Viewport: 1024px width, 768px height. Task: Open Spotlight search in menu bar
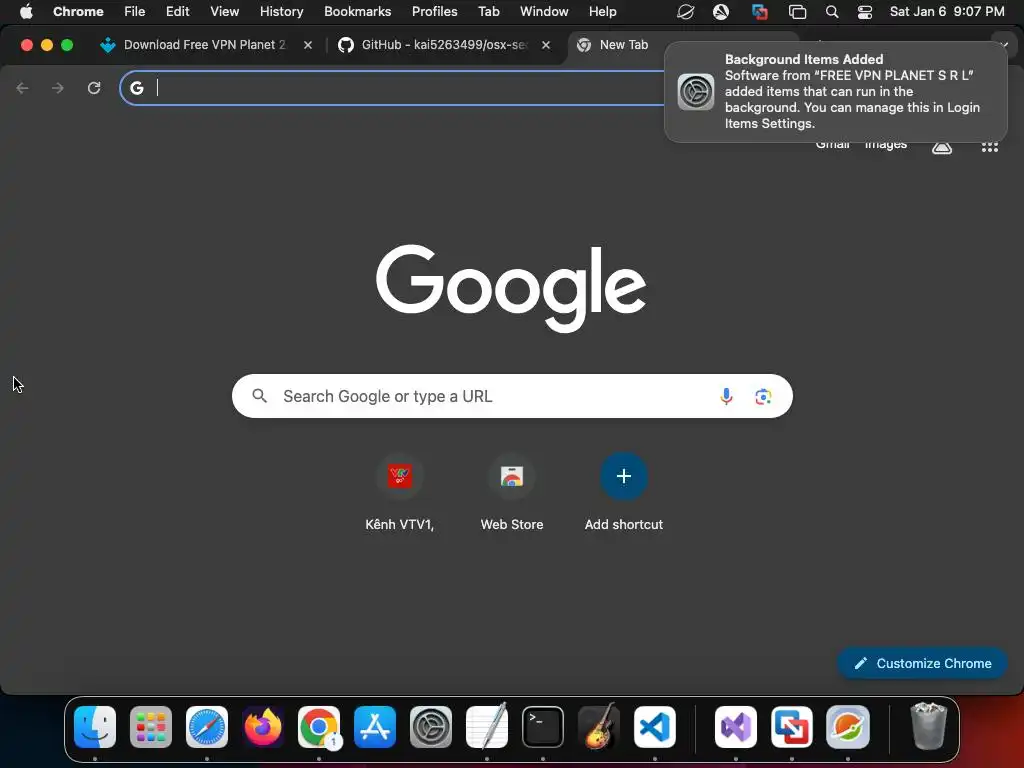(x=831, y=12)
